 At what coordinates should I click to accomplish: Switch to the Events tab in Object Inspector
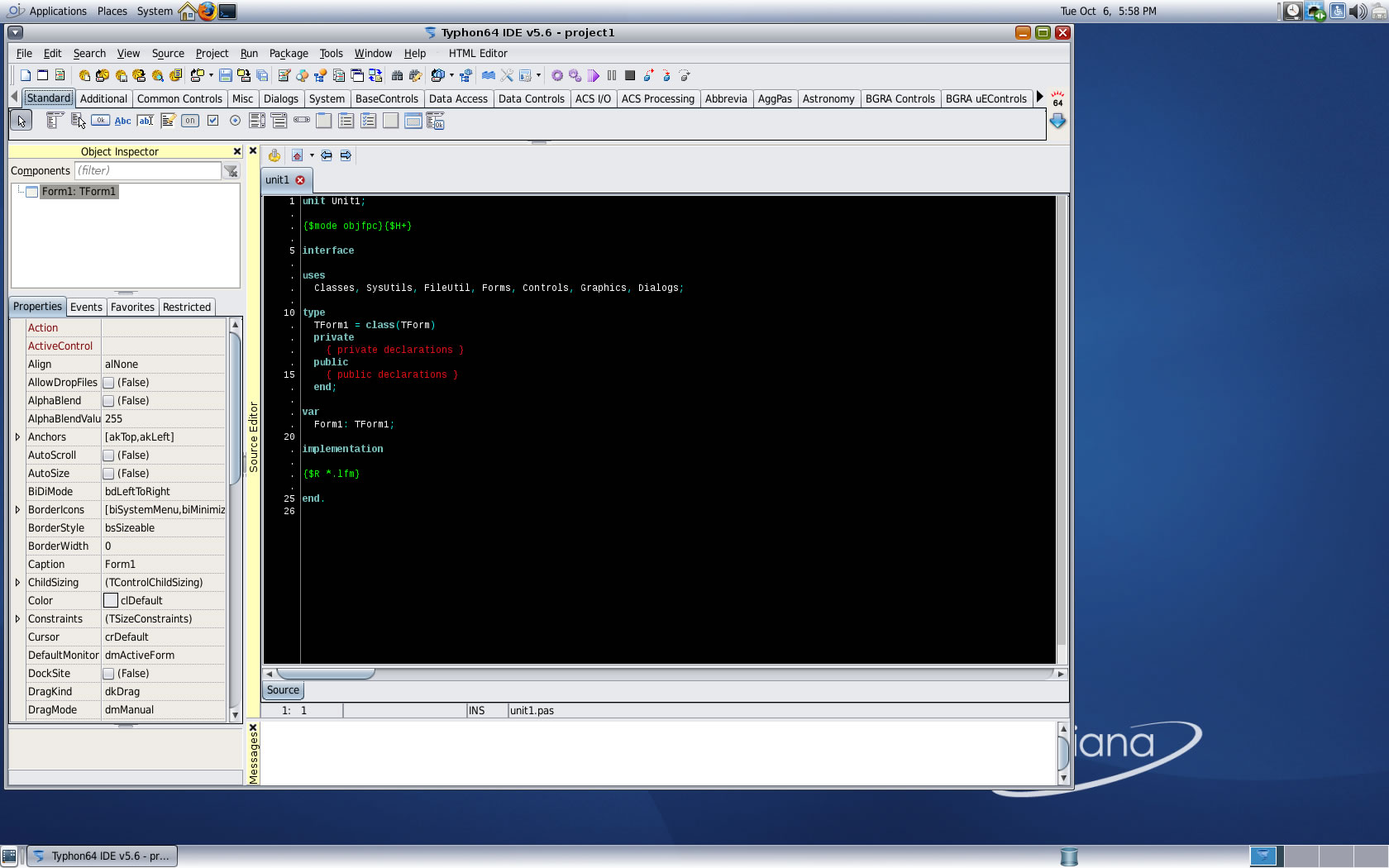click(x=86, y=307)
